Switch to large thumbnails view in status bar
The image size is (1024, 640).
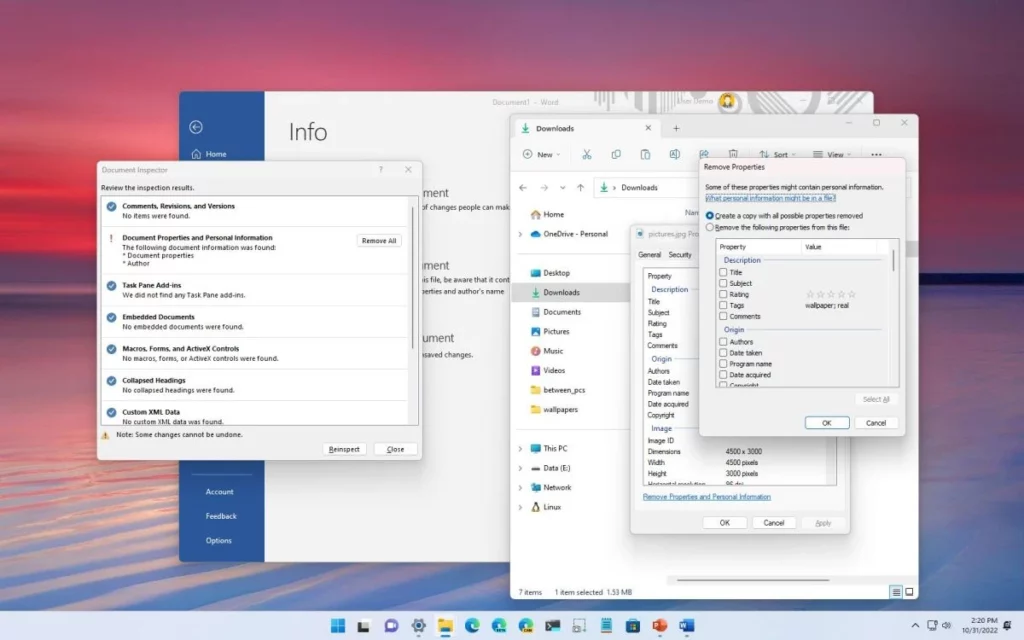tap(909, 592)
